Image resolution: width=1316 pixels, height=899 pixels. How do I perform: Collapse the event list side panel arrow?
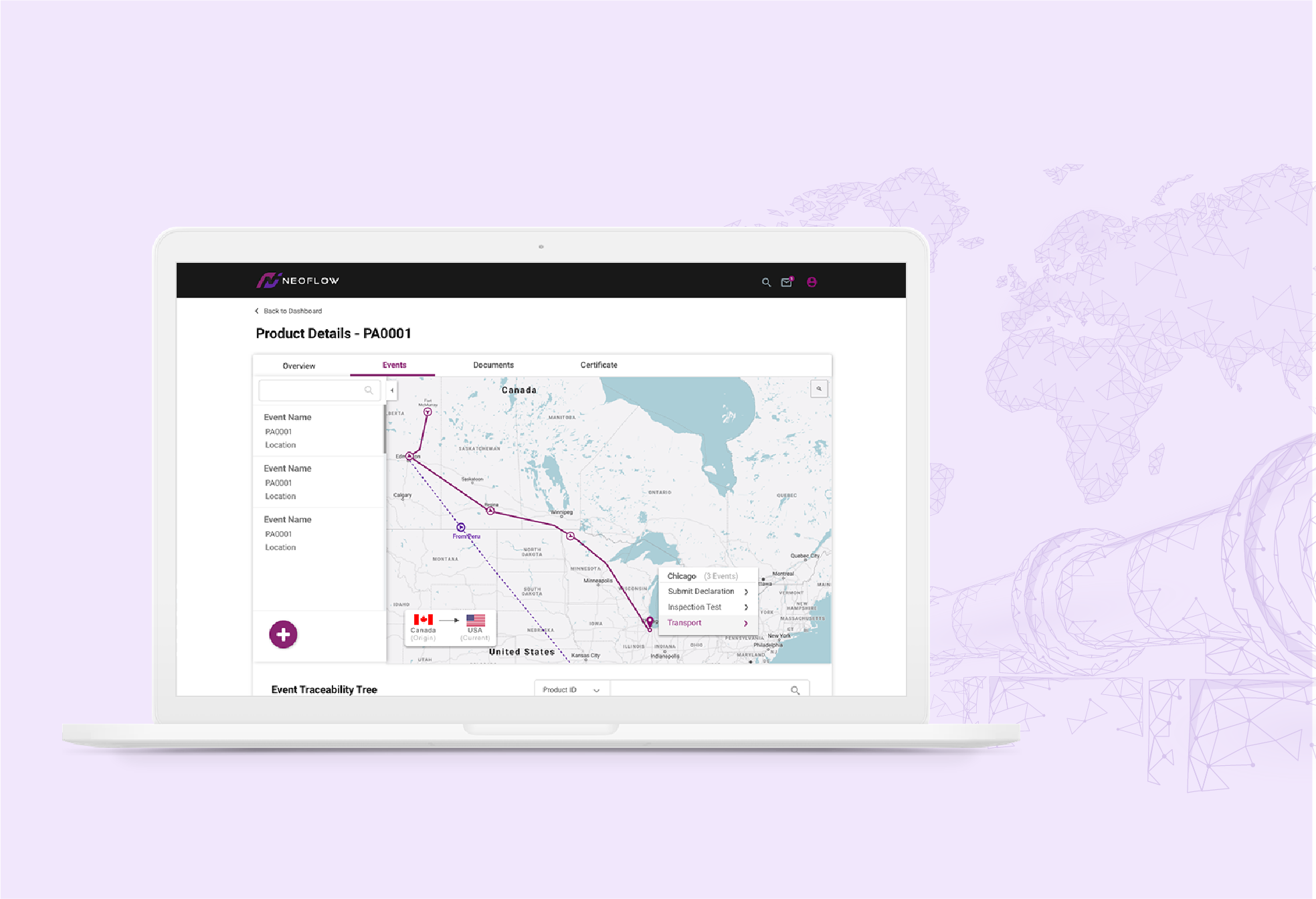pos(392,390)
